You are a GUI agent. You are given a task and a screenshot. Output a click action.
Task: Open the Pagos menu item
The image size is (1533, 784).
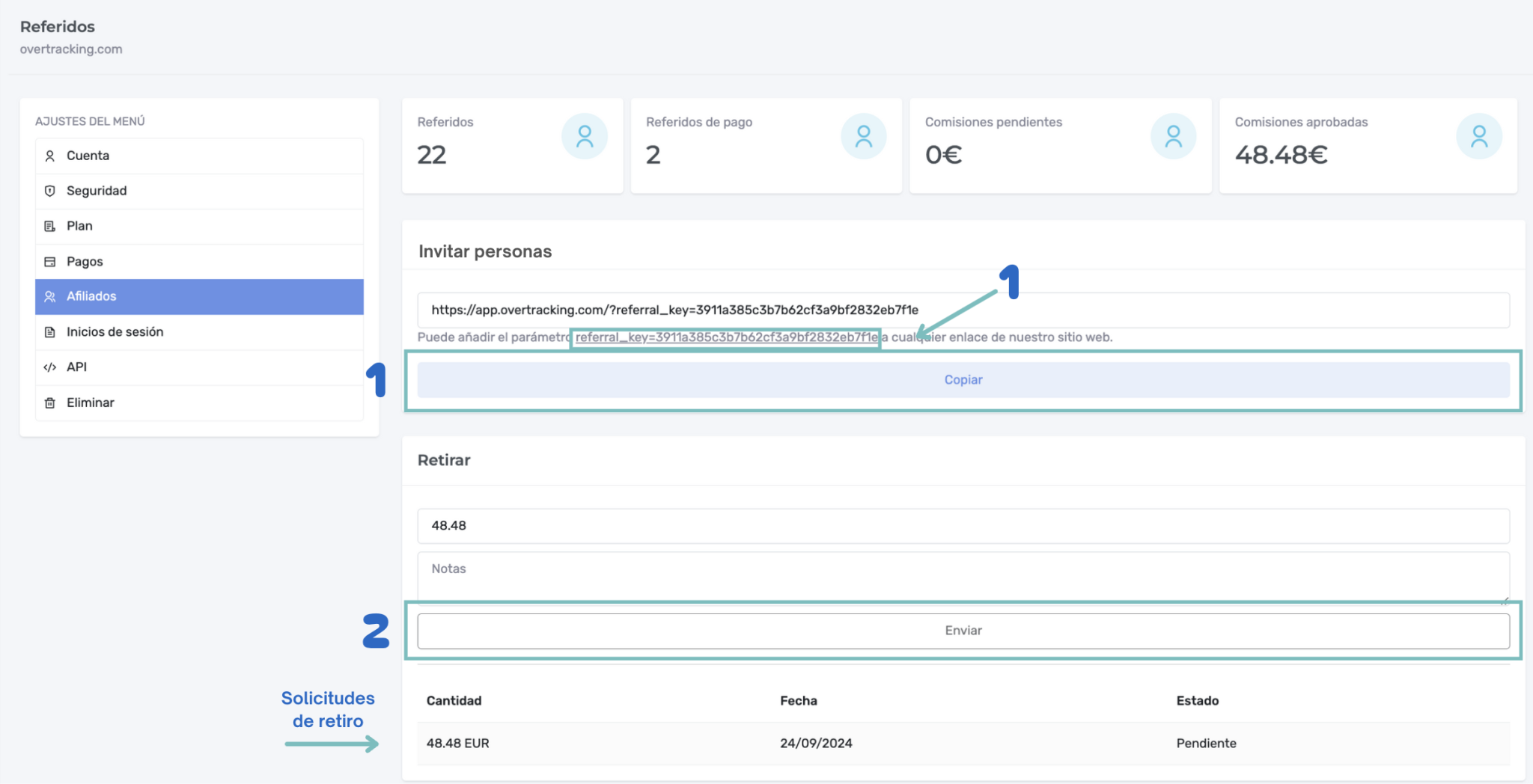[x=199, y=262]
